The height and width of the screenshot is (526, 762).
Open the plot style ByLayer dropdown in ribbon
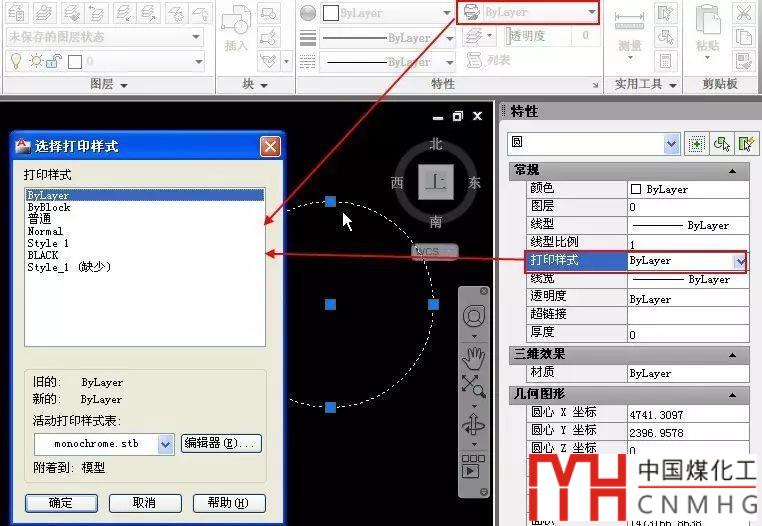coord(592,12)
